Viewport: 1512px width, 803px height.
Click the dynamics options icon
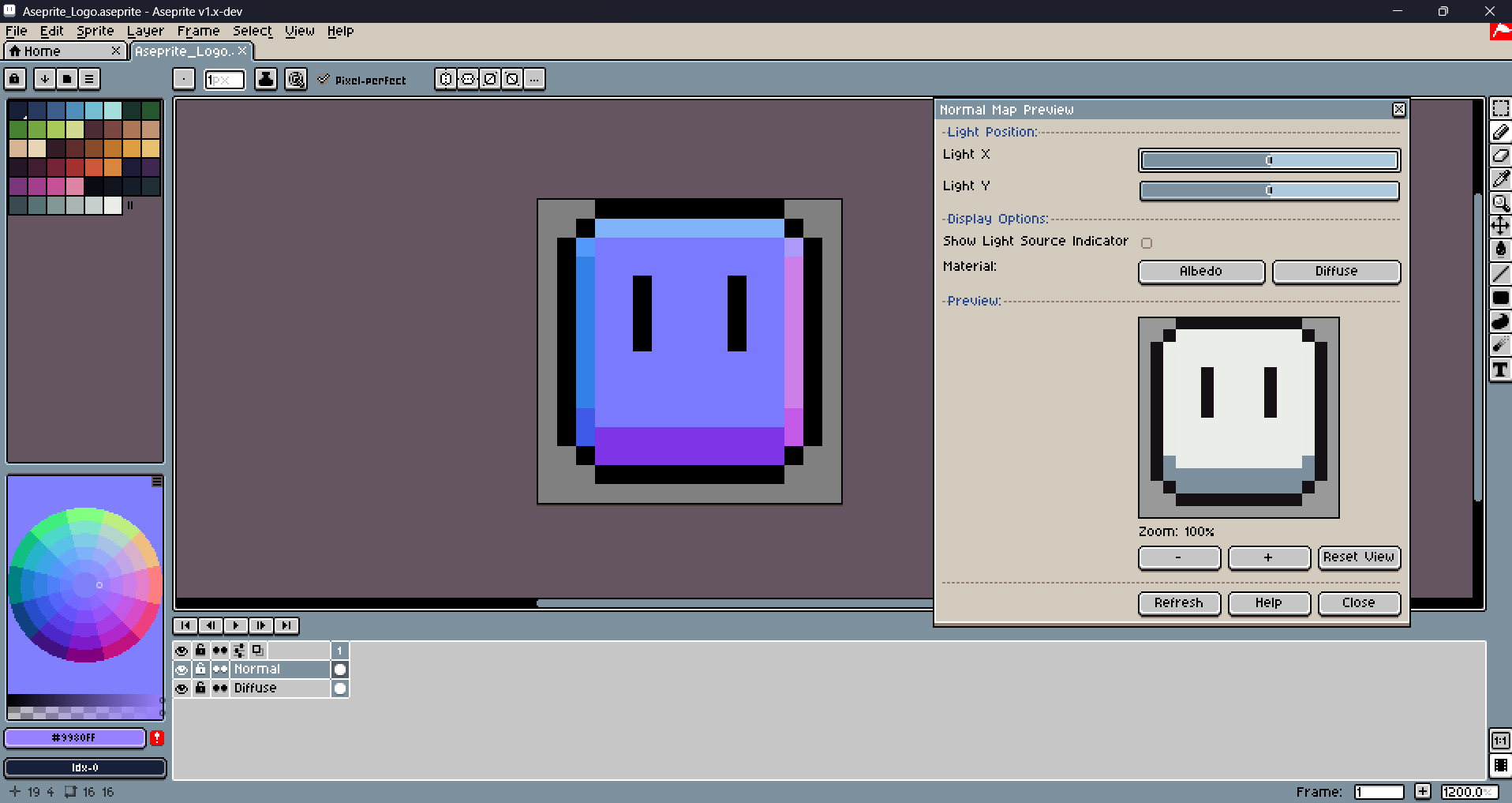click(296, 79)
